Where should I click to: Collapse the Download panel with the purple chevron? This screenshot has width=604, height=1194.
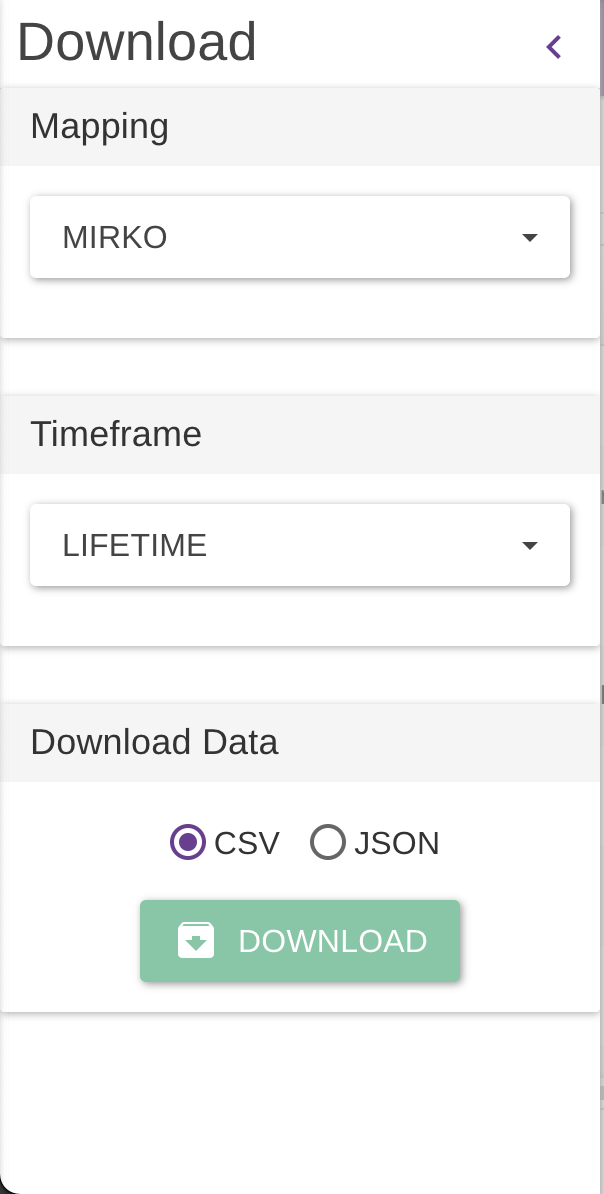coord(554,46)
